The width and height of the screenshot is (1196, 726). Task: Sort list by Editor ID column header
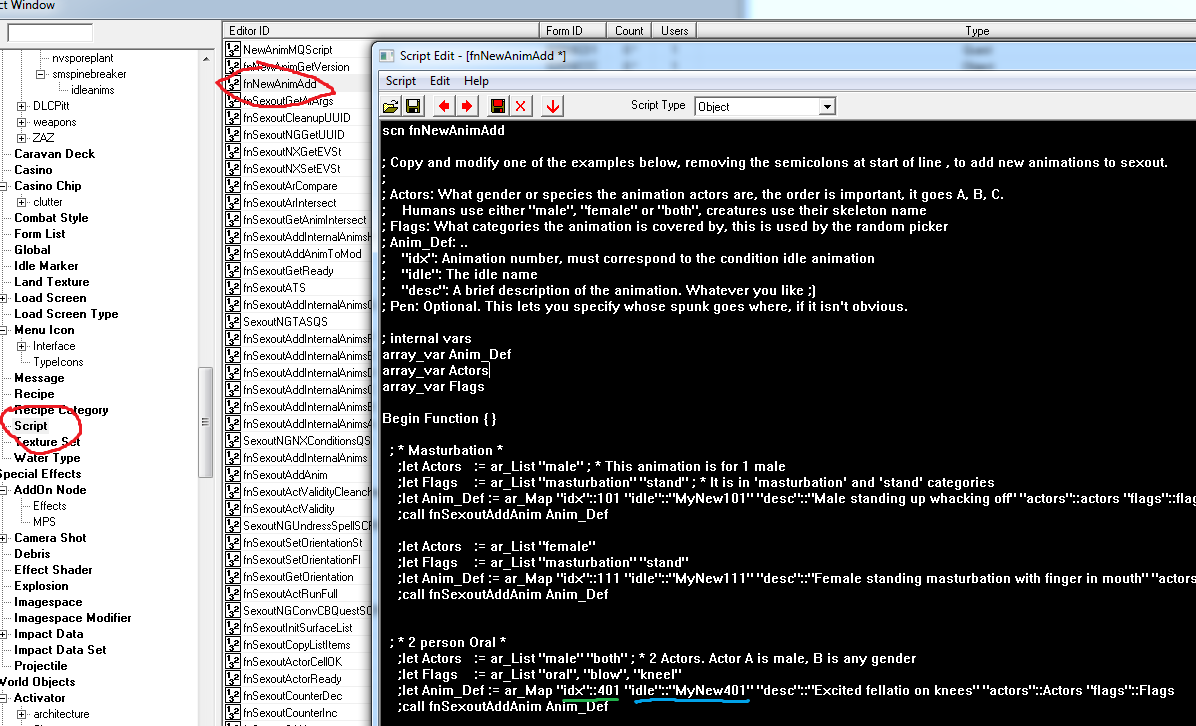click(380, 31)
